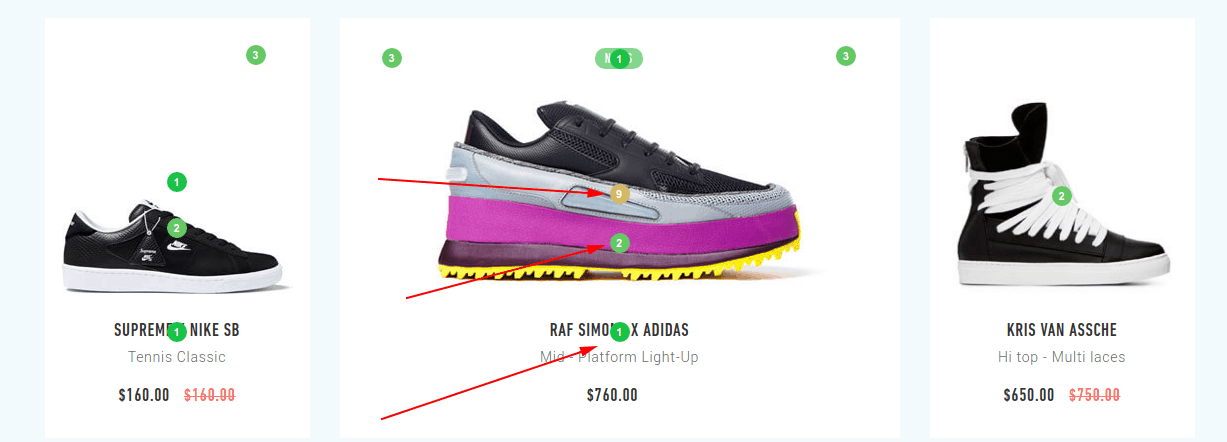Click marker 3 in the Supreme Nike card
The height and width of the screenshot is (442, 1227).
click(x=256, y=55)
